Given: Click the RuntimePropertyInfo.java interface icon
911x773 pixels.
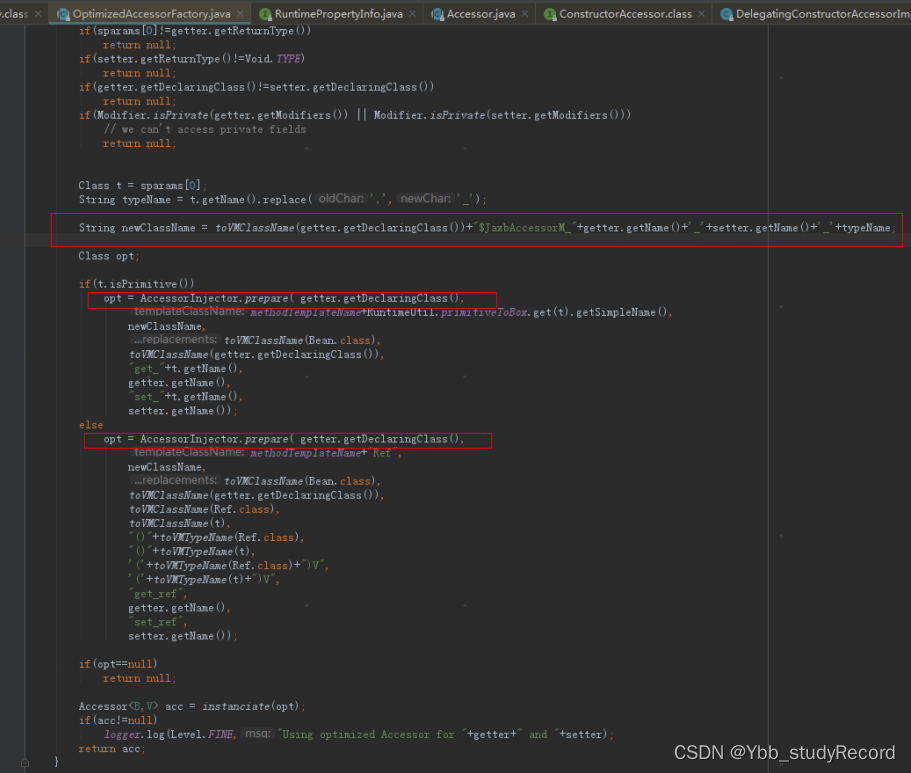Looking at the screenshot, I should pos(265,14).
